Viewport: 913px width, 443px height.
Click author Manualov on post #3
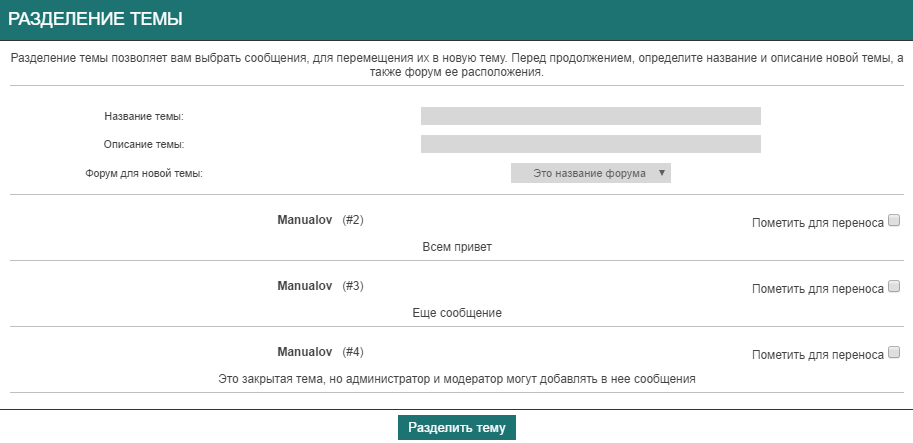[304, 286]
